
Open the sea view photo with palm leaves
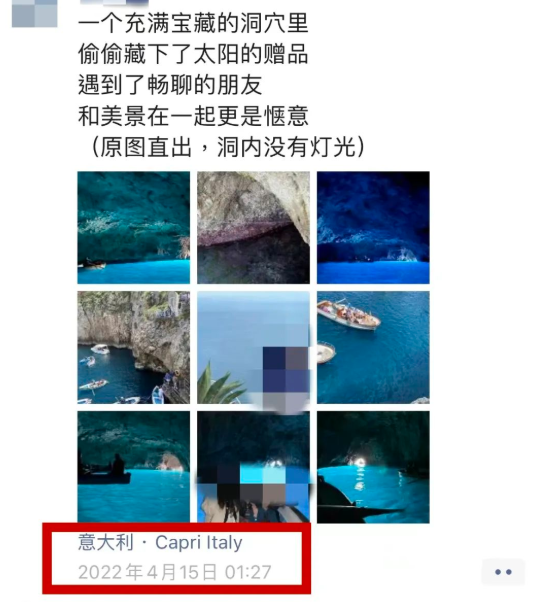click(x=253, y=347)
